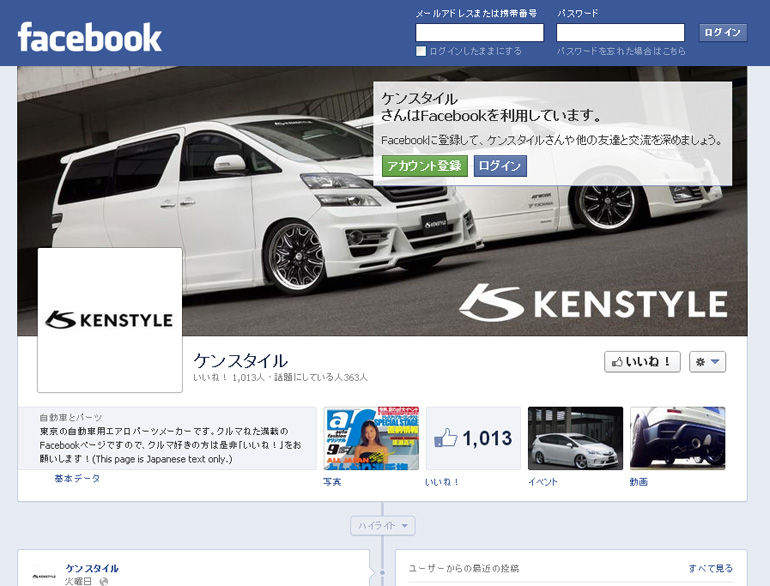Open the 写真 photo thumbnail
Image resolution: width=770 pixels, height=586 pixels.
coord(371,438)
